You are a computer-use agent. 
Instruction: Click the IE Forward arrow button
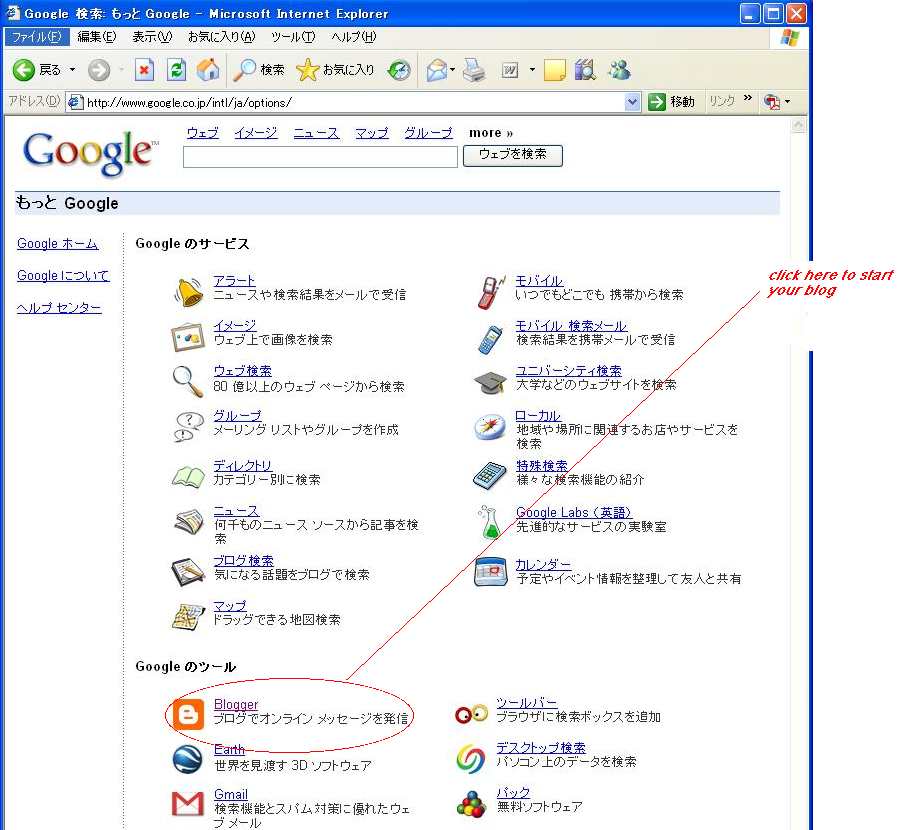point(99,70)
